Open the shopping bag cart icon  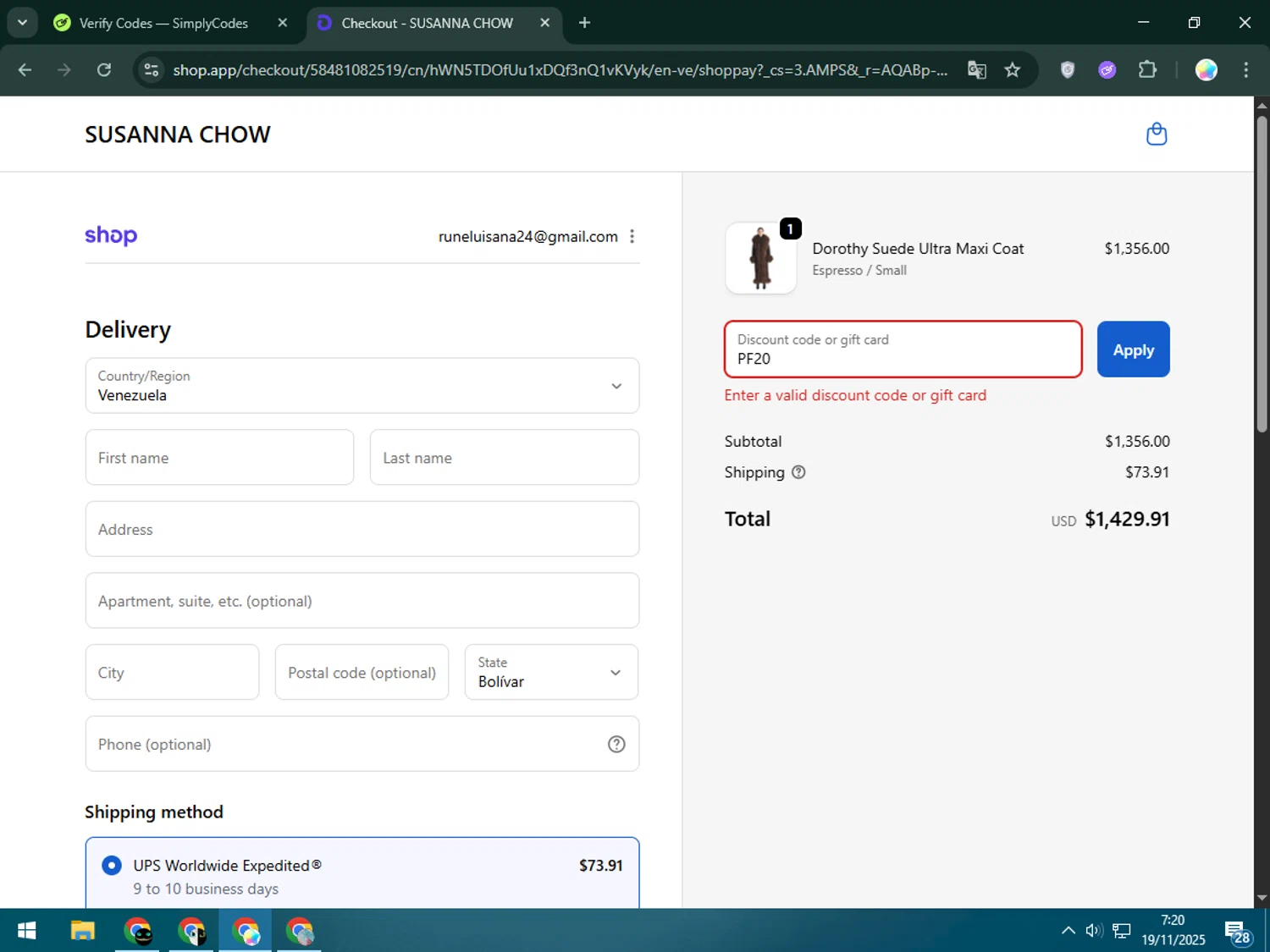[1157, 135]
